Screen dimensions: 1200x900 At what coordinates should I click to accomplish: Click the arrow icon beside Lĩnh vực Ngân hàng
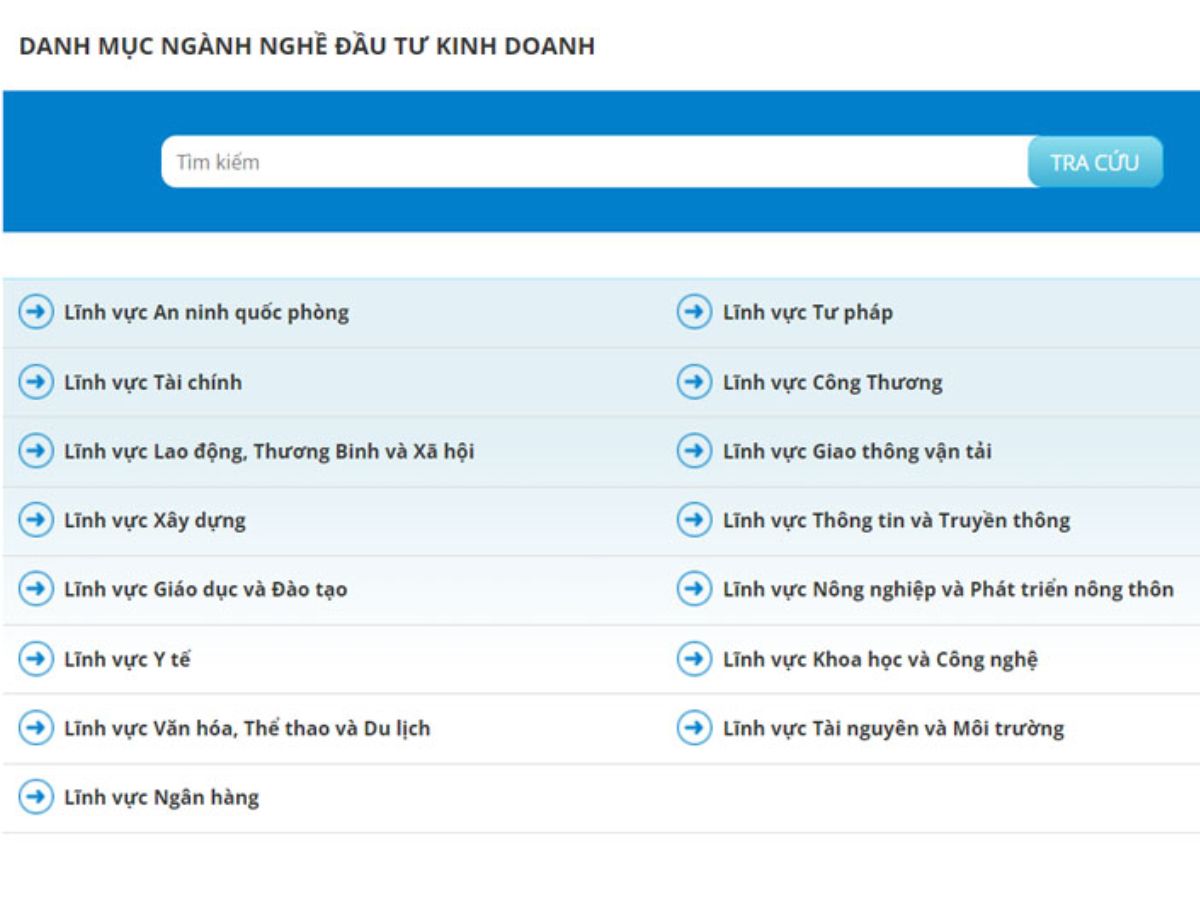pos(37,797)
